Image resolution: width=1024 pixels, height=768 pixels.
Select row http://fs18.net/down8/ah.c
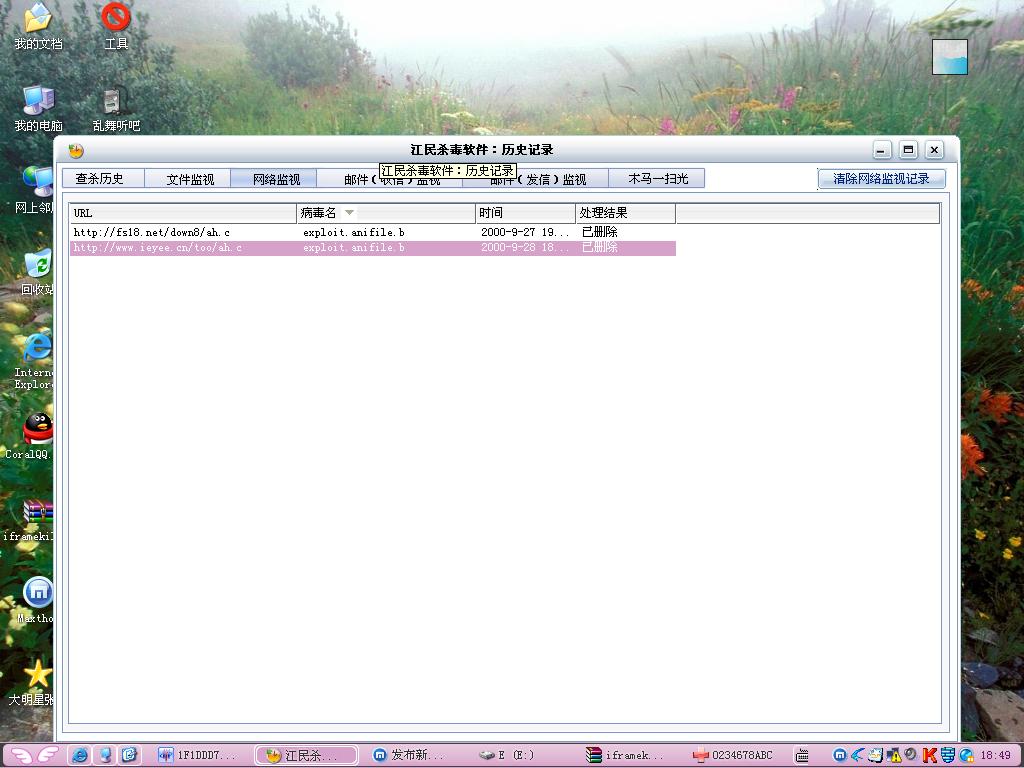373,232
